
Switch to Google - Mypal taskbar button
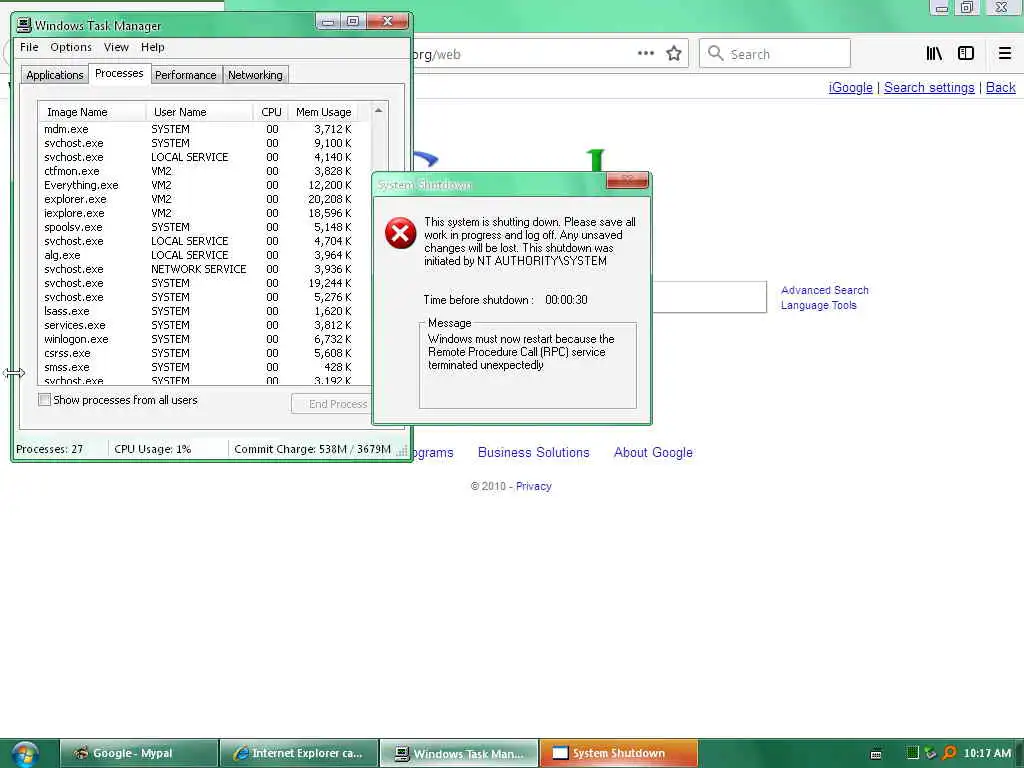[x=139, y=753]
